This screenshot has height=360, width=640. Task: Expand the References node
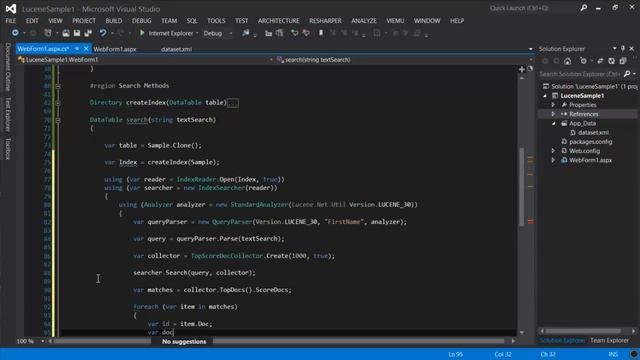(553, 114)
